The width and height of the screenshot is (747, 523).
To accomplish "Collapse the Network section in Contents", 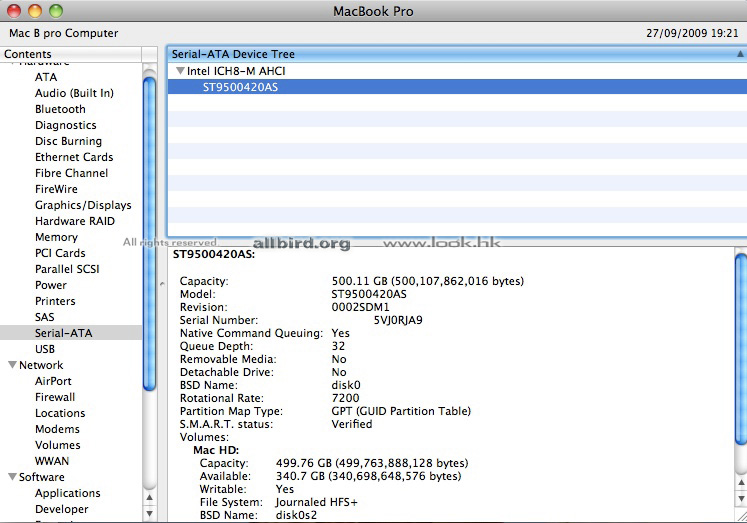I will tap(11, 365).
